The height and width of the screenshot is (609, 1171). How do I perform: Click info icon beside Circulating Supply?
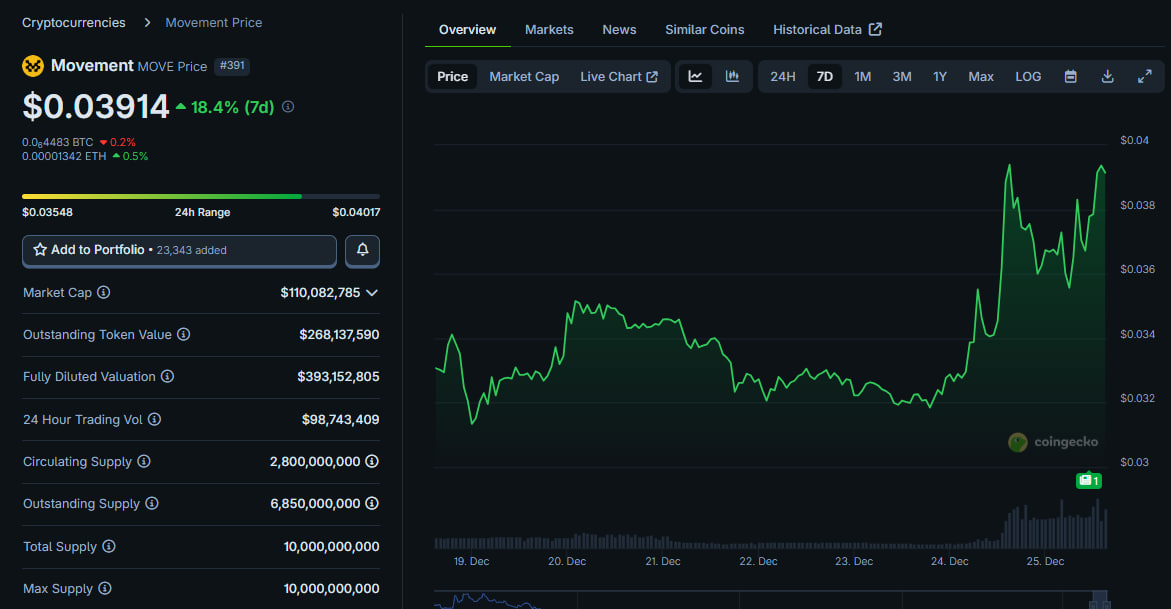pyautogui.click(x=144, y=462)
